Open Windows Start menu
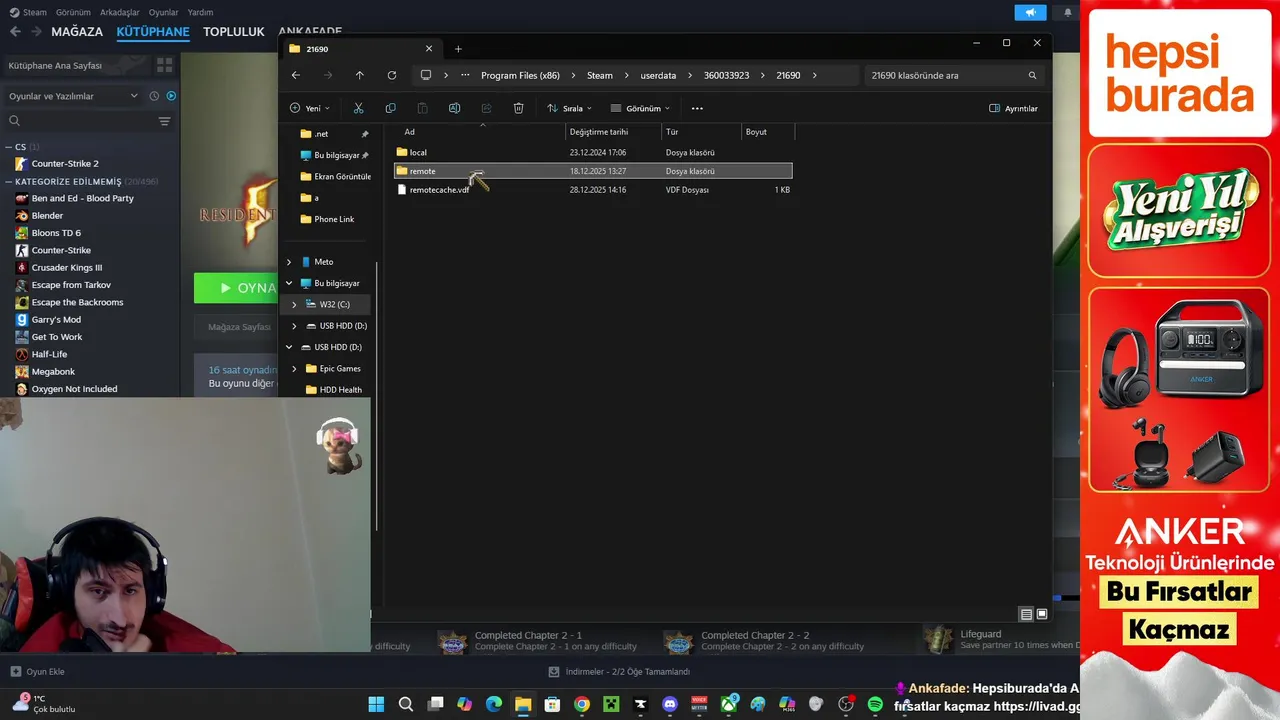Screen dimensions: 1280x720 [x=376, y=704]
